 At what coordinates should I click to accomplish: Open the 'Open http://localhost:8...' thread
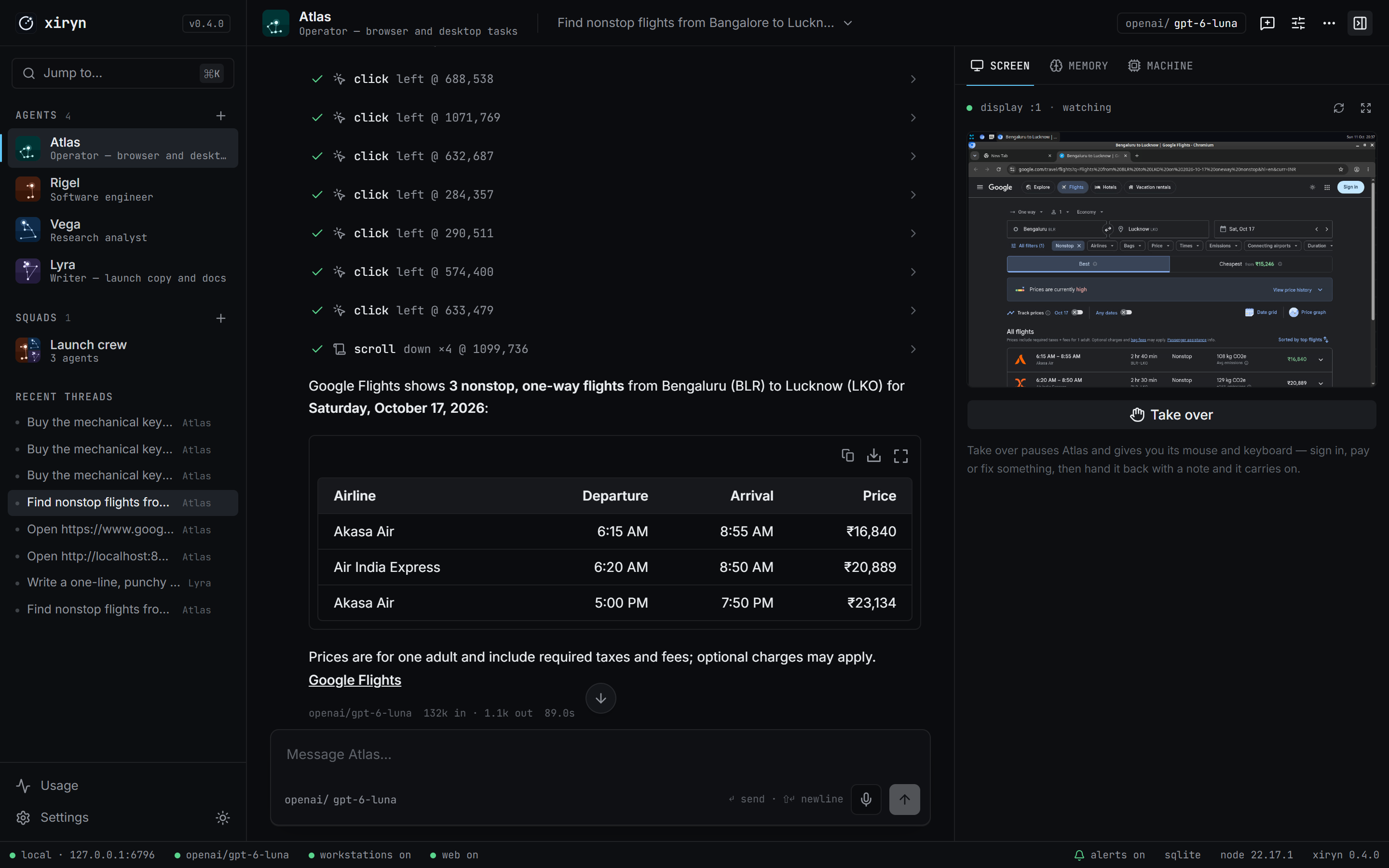(x=123, y=556)
